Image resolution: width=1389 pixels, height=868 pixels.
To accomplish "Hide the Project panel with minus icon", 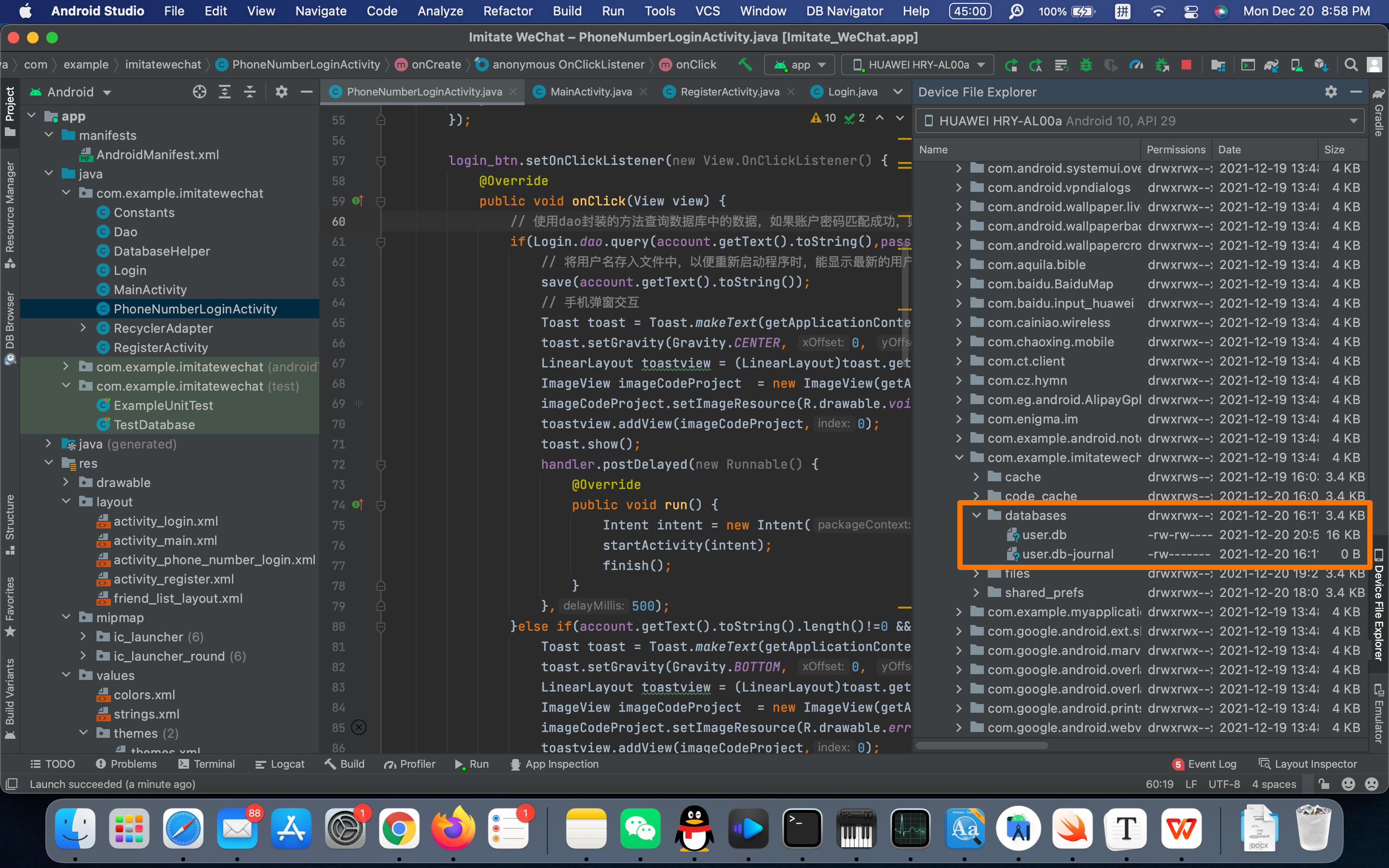I will [x=307, y=92].
